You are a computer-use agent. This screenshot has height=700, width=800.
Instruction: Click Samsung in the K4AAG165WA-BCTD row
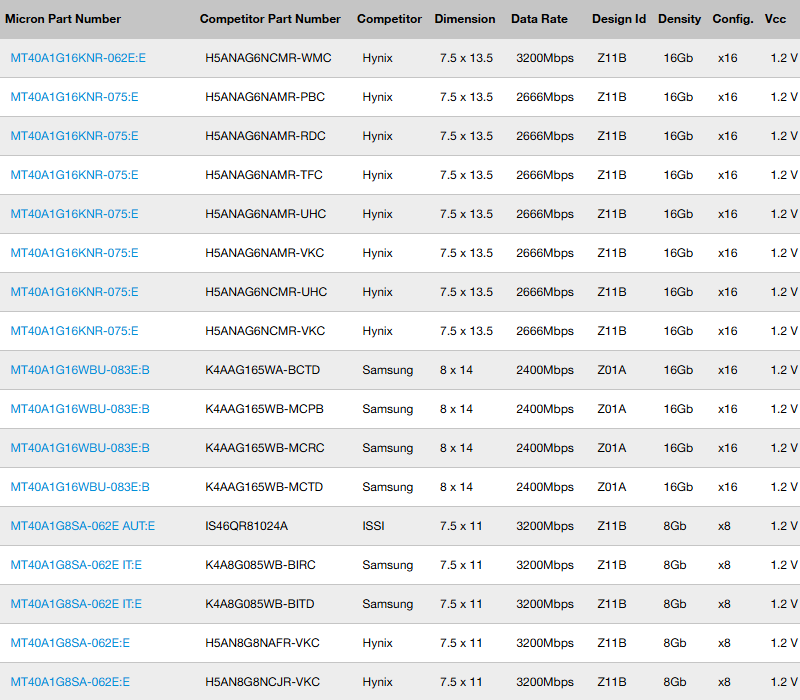tap(388, 370)
